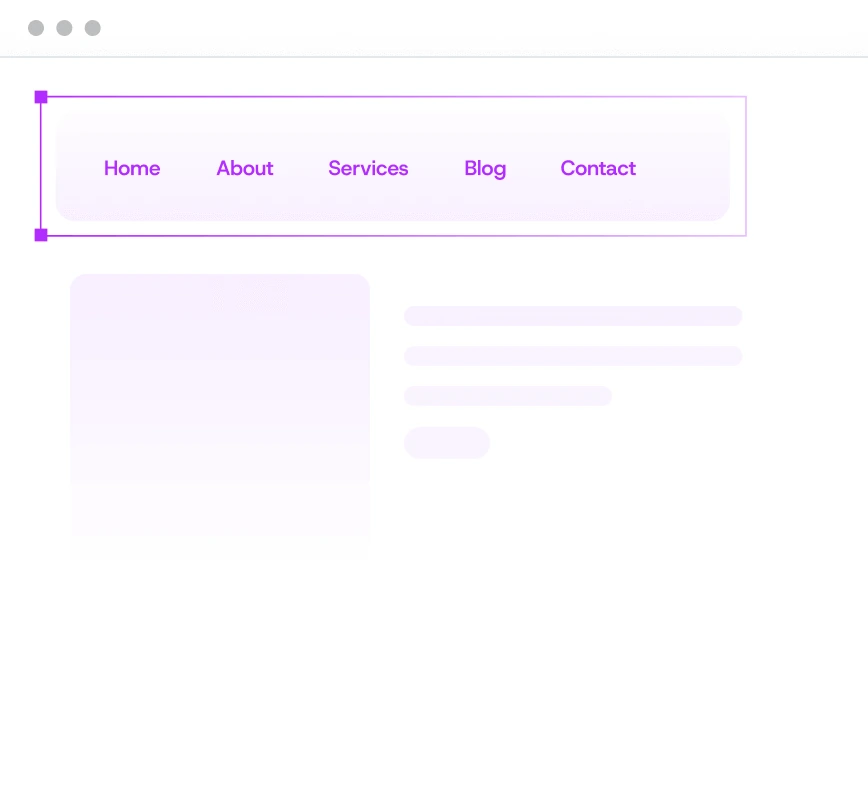The image size is (868, 808).
Task: Open the About page link
Action: pyautogui.click(x=245, y=168)
